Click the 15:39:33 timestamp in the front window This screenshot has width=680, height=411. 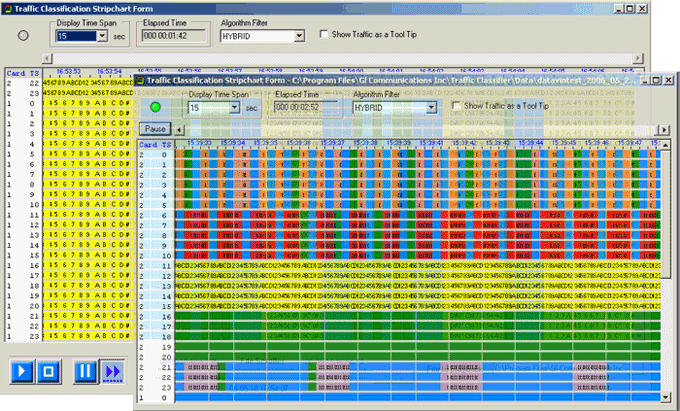199,143
